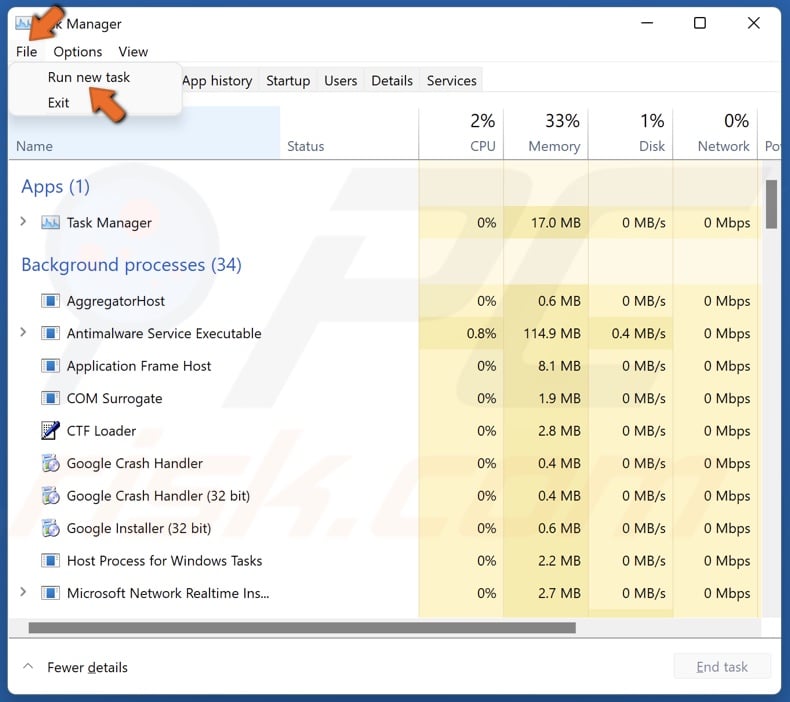
Task: Click the Microsoft Network Realtime Ins... icon
Action: [50, 593]
